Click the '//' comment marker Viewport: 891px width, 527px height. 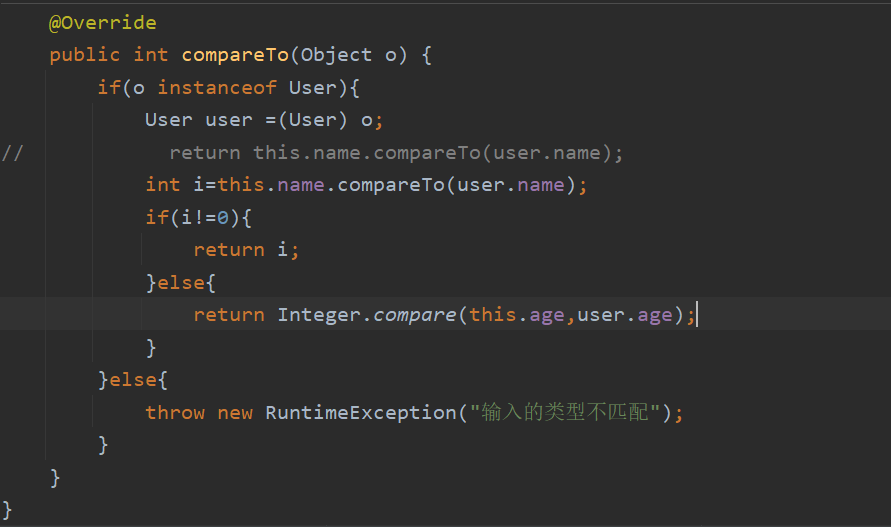pyautogui.click(x=13, y=153)
